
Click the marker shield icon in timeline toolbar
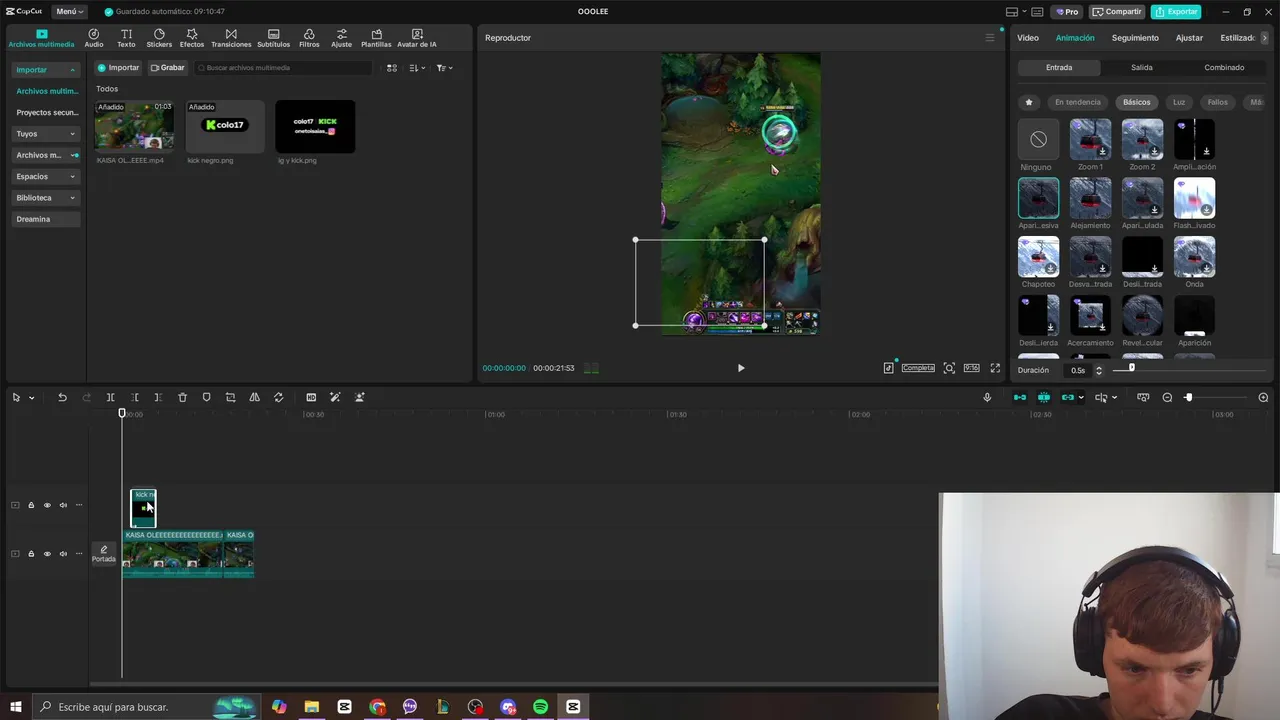click(206, 397)
